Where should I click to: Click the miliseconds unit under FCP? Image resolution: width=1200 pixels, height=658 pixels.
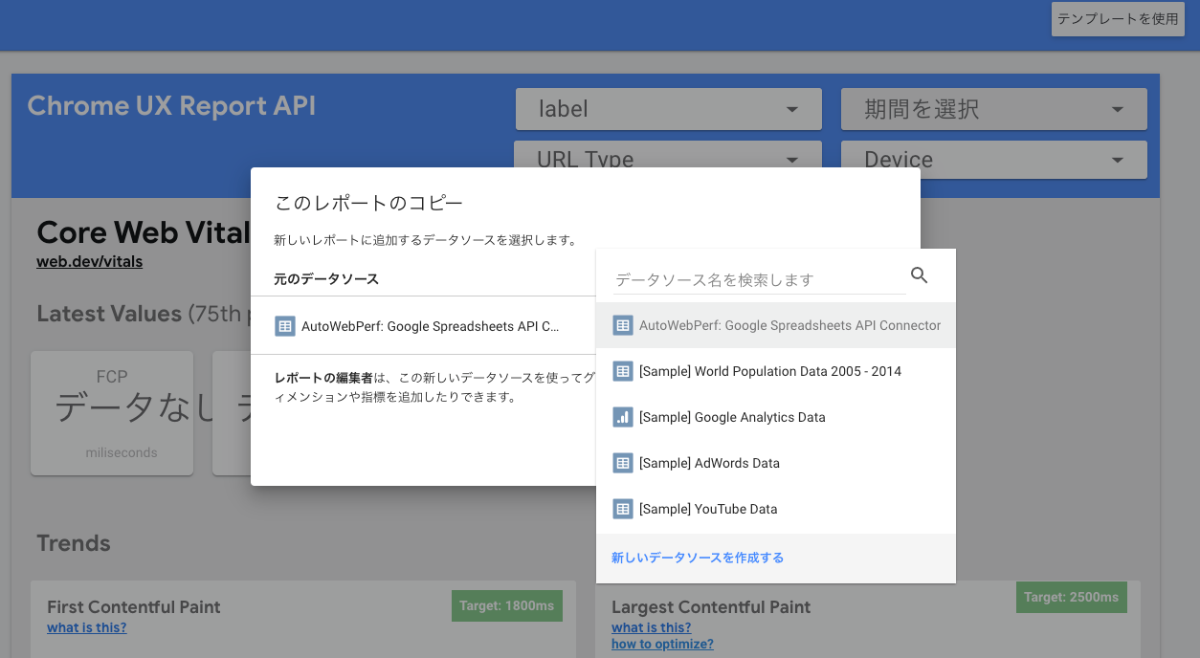(x=121, y=453)
